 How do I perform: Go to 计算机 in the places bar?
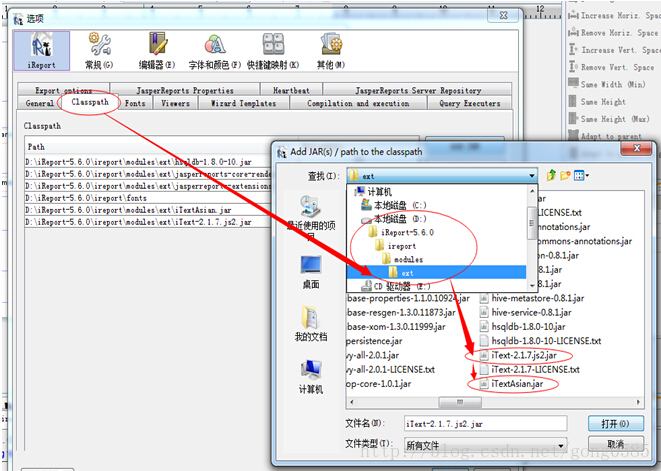coord(311,377)
